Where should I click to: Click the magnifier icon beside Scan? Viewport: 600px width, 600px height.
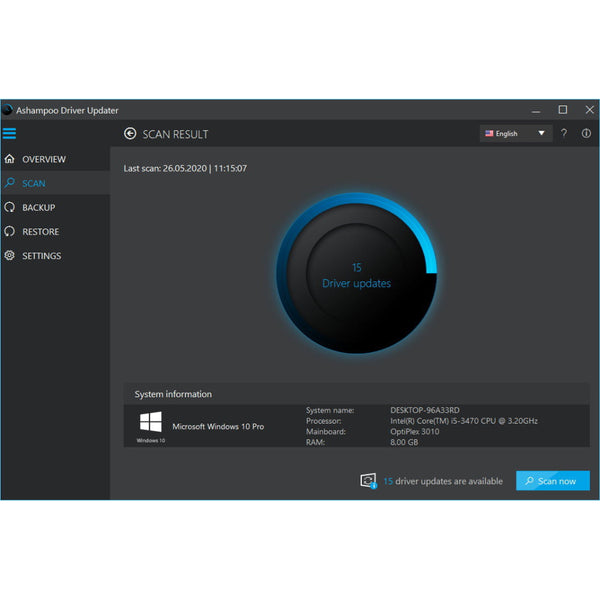(10, 183)
